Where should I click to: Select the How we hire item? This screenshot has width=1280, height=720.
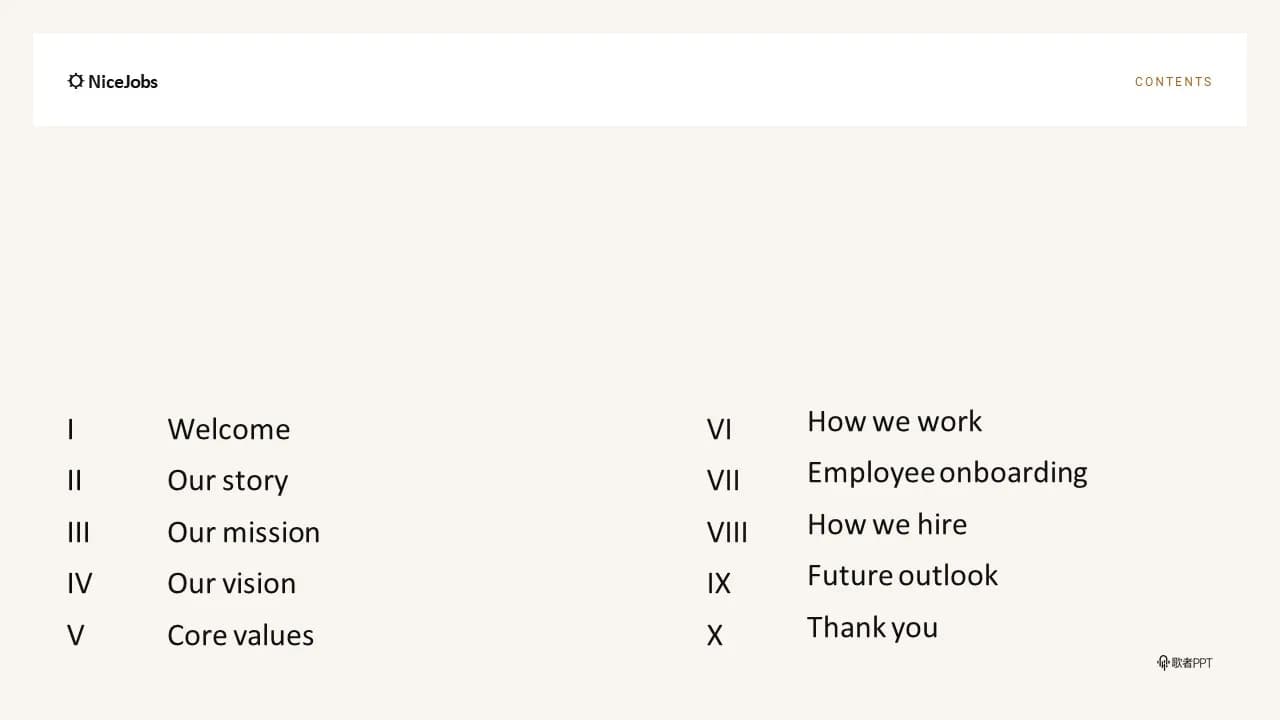[887, 524]
